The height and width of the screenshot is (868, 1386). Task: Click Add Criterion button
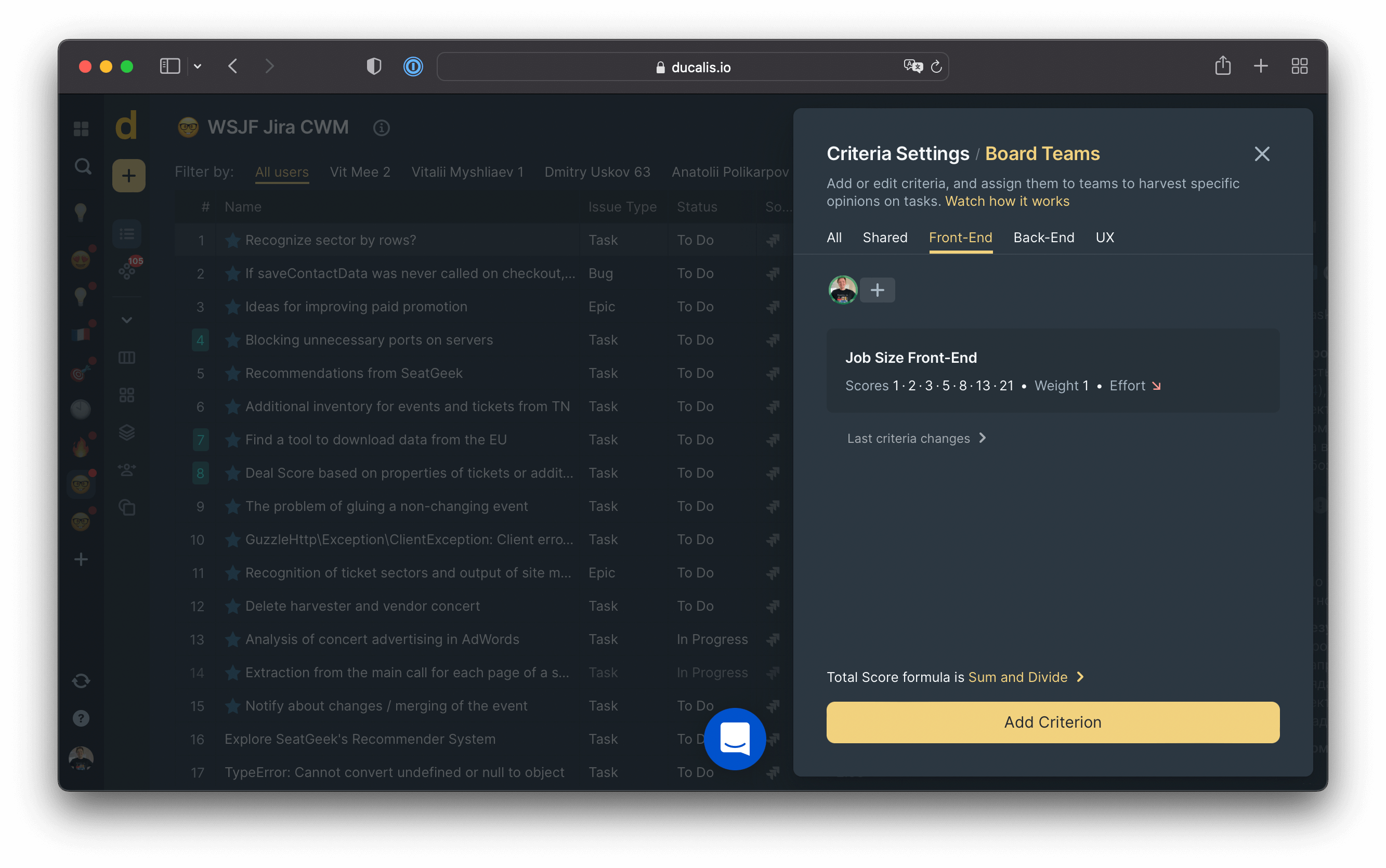pos(1053,722)
